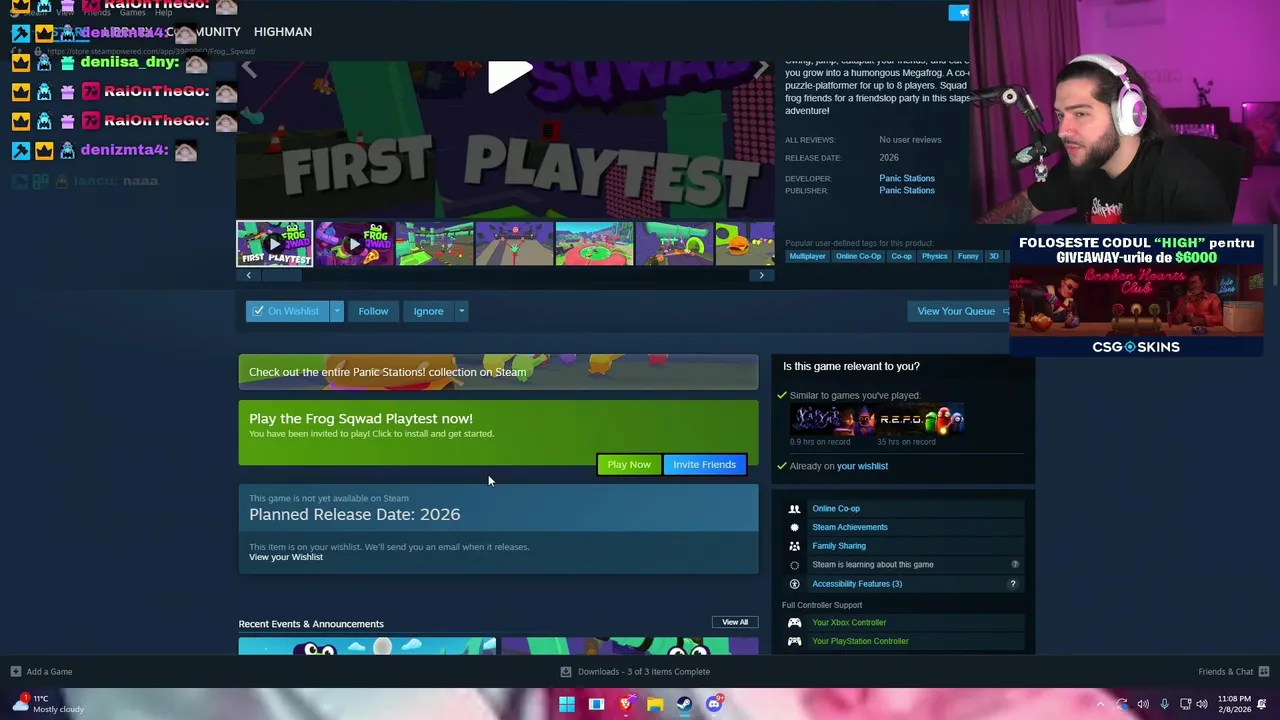The image size is (1280, 720).
Task: Play the First Playtest trailer video
Action: click(x=510, y=78)
